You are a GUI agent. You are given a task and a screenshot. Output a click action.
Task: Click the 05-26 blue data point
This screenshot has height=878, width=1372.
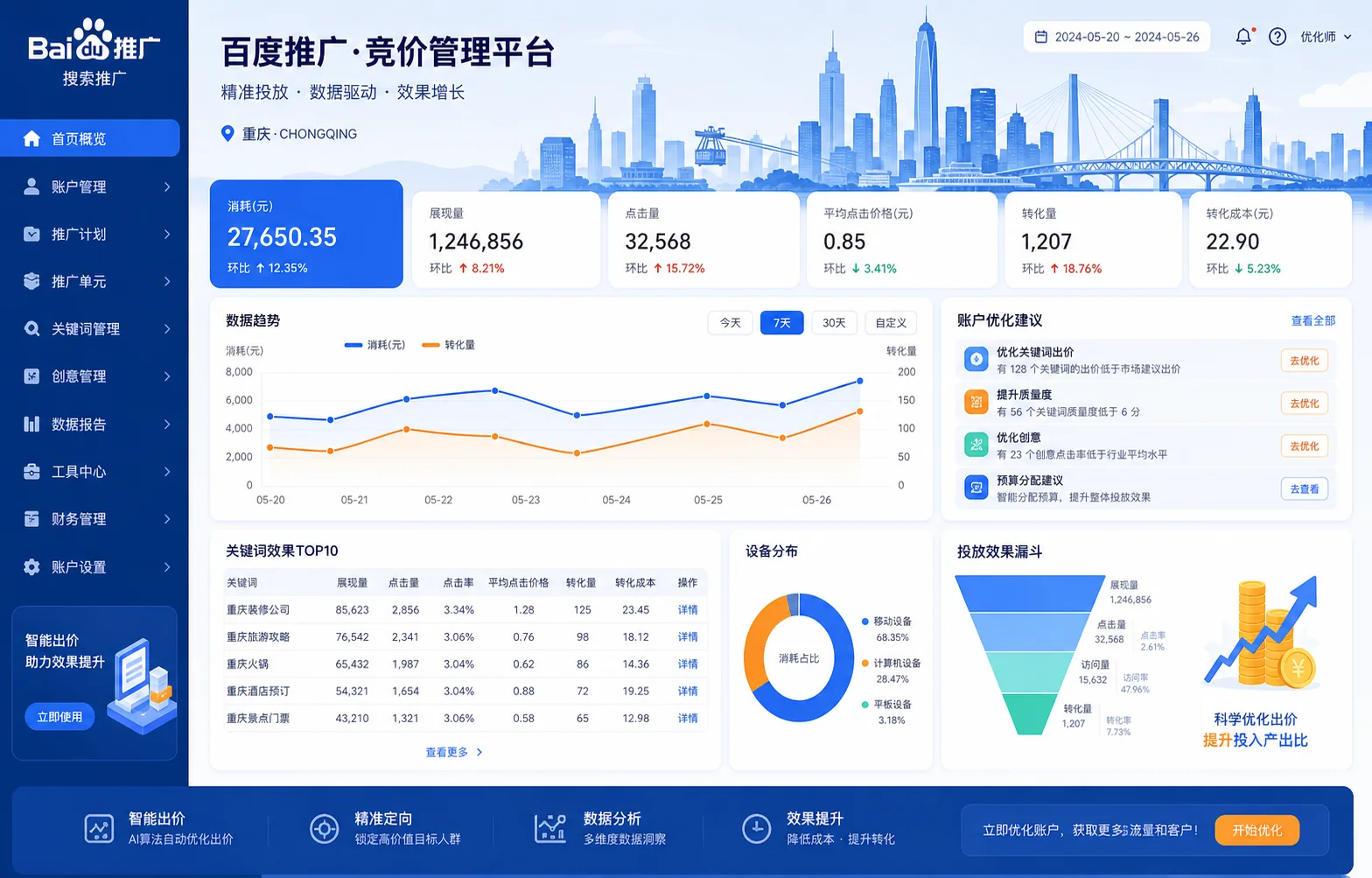point(859,381)
